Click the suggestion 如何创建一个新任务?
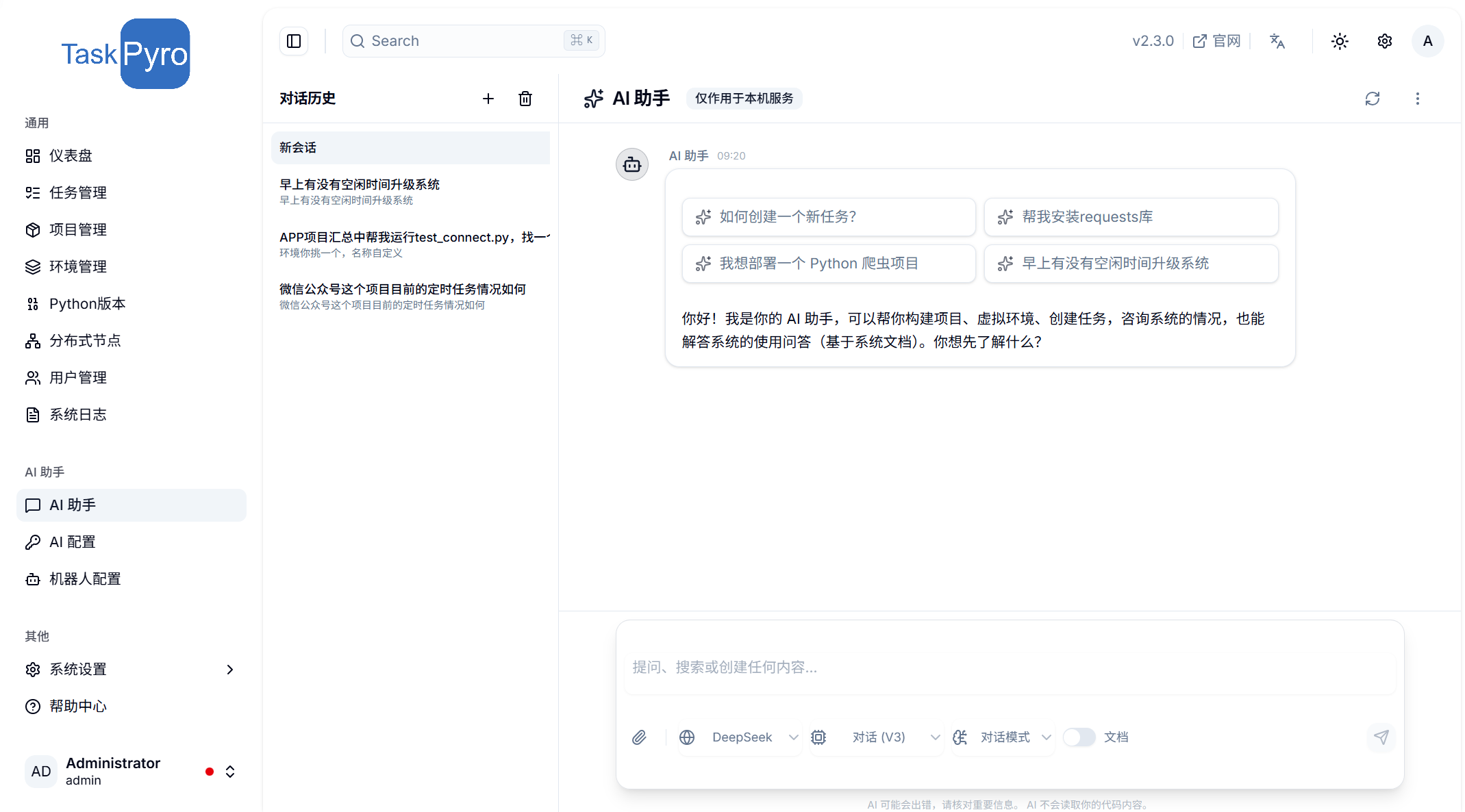1465x812 pixels. coord(828,217)
